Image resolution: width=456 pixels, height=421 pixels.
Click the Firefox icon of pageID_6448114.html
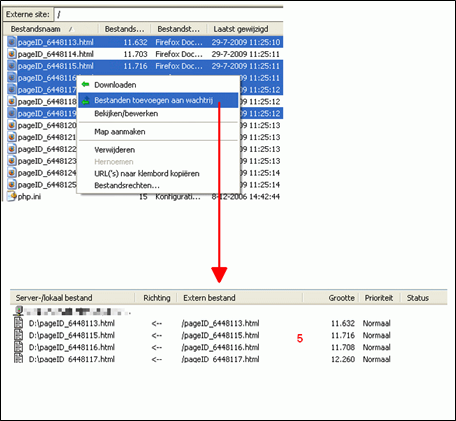pos(12,54)
